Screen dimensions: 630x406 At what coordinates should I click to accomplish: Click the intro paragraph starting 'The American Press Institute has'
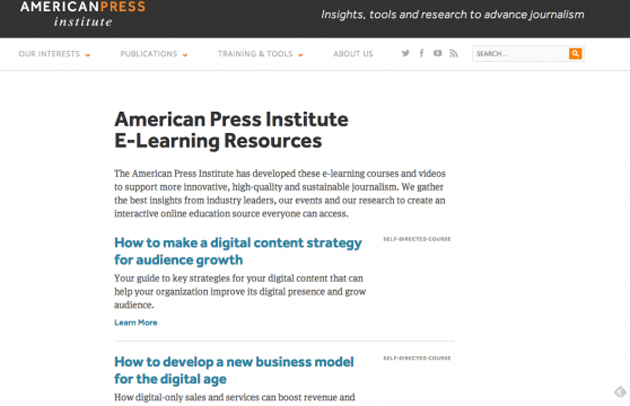(x=280, y=193)
